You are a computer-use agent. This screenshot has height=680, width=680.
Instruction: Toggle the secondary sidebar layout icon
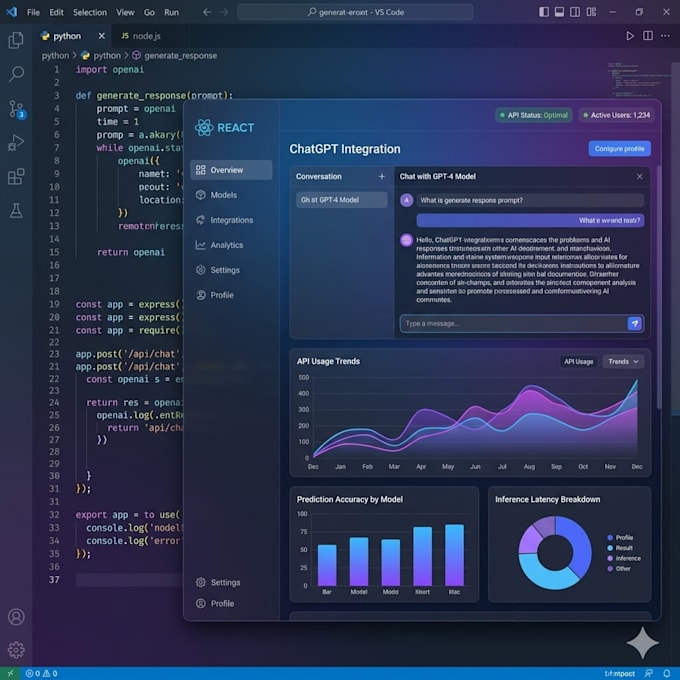pos(575,12)
